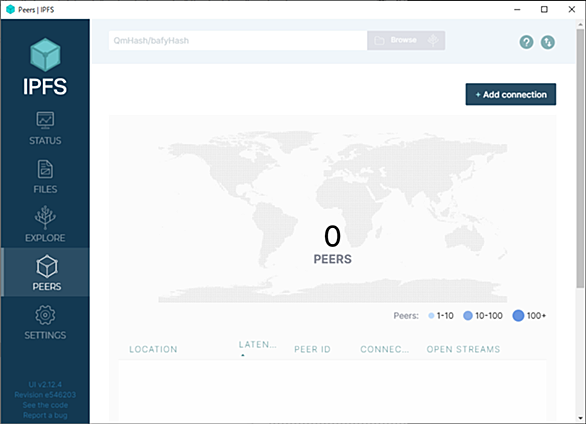The image size is (586, 424).
Task: Open the Status page icon
Action: (45, 120)
